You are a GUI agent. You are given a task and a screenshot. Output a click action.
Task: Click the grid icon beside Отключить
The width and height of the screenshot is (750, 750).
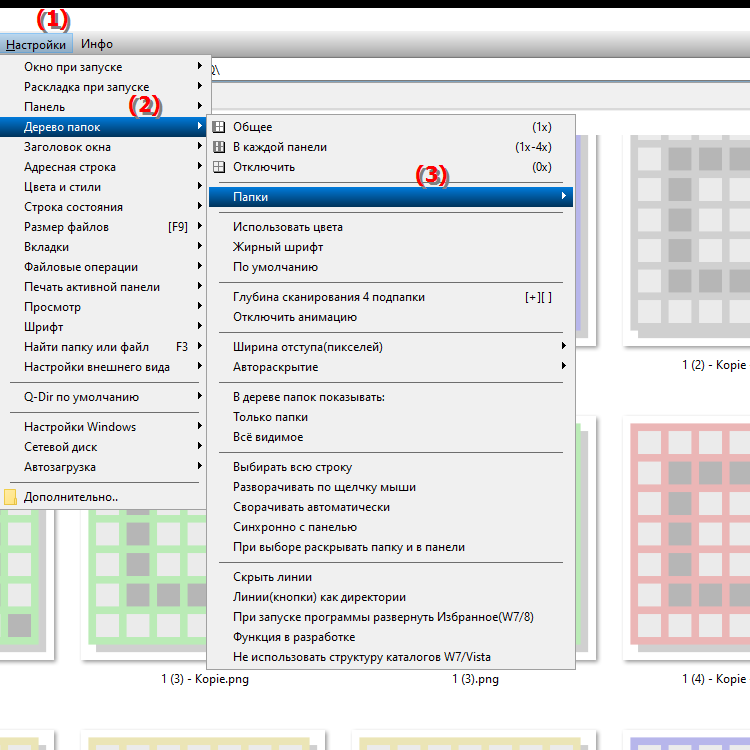(x=219, y=167)
